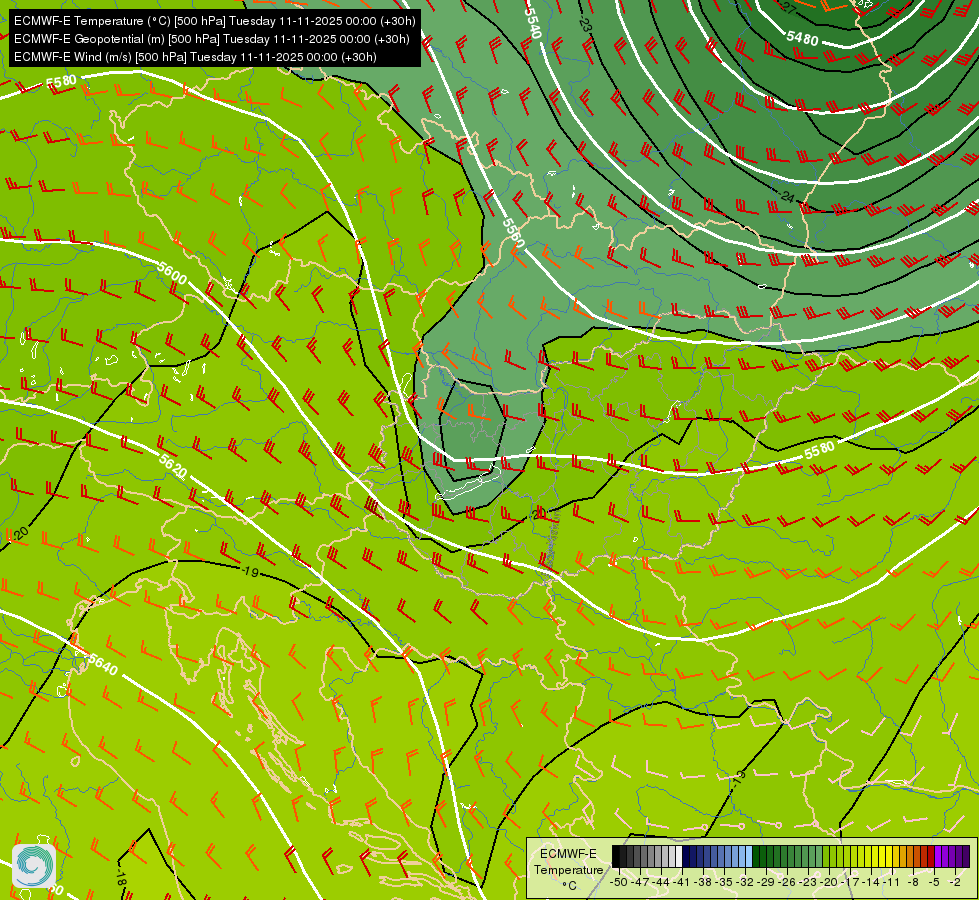The width and height of the screenshot is (979, 900).
Task: Click the -2 tick value in legend
Action: click(955, 883)
